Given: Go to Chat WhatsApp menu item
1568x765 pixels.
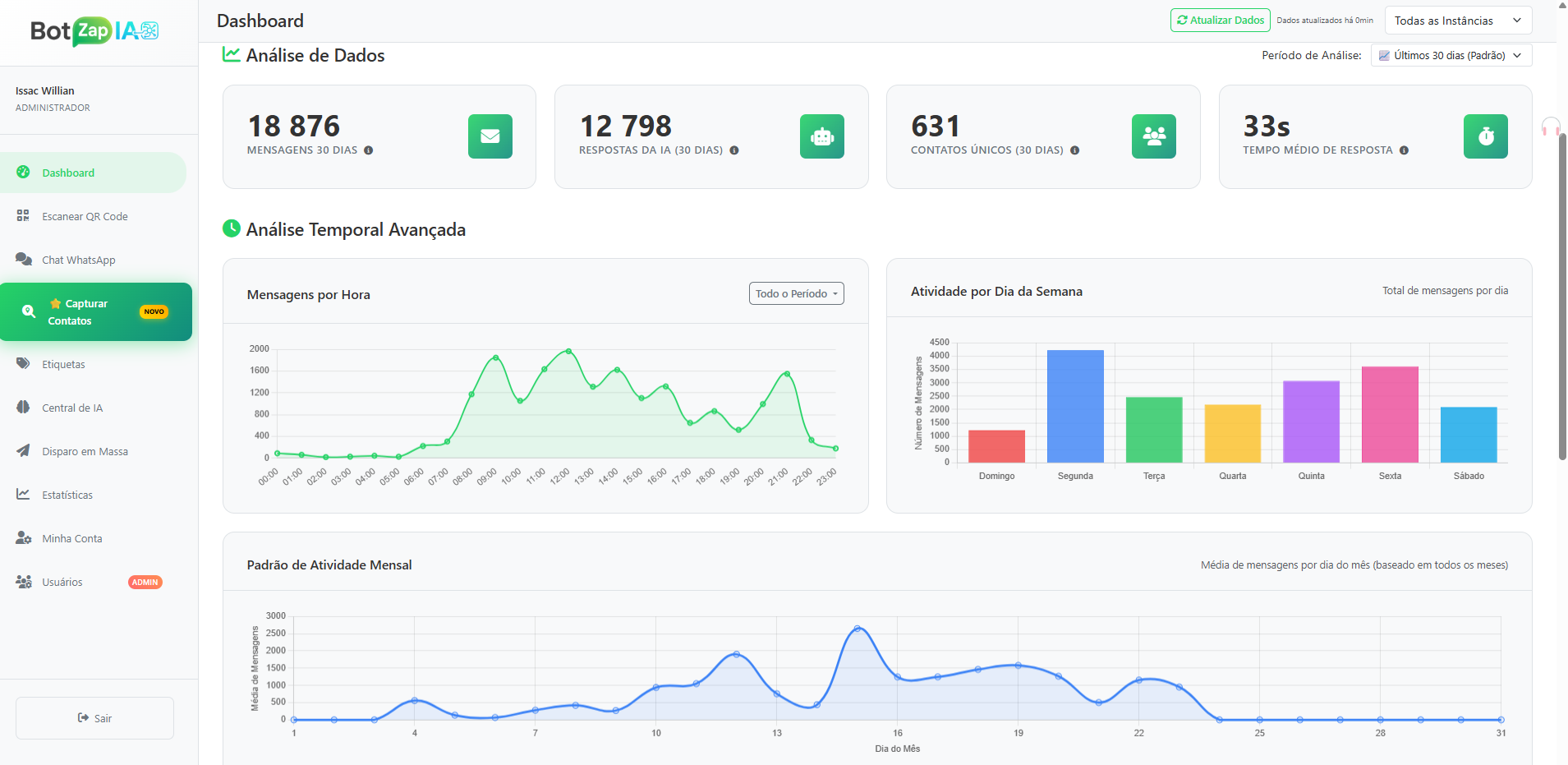Looking at the screenshot, I should pos(79,260).
